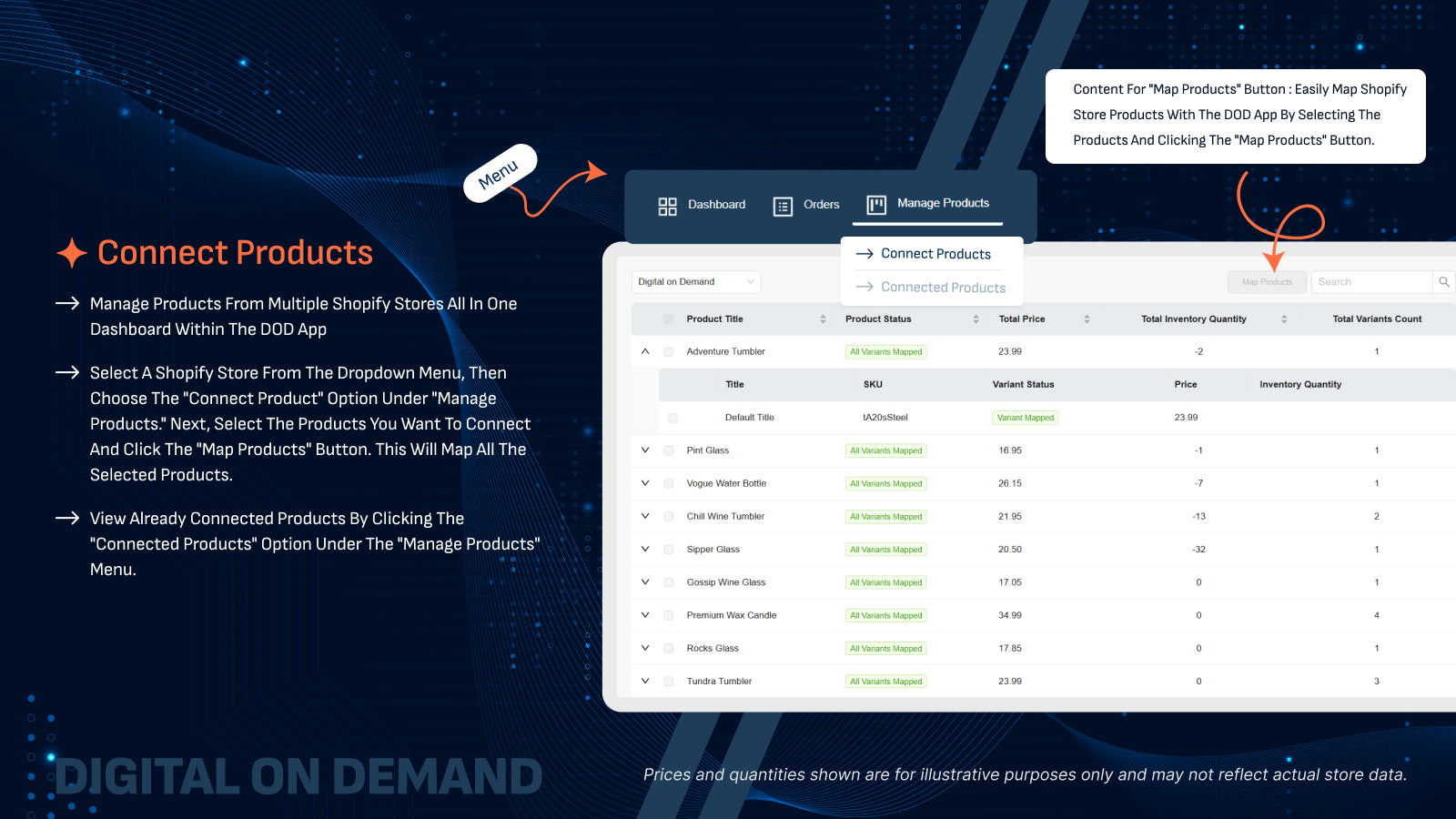1456x819 pixels.
Task: Check the Adventure Tumbler row checkbox
Action: pos(669,352)
